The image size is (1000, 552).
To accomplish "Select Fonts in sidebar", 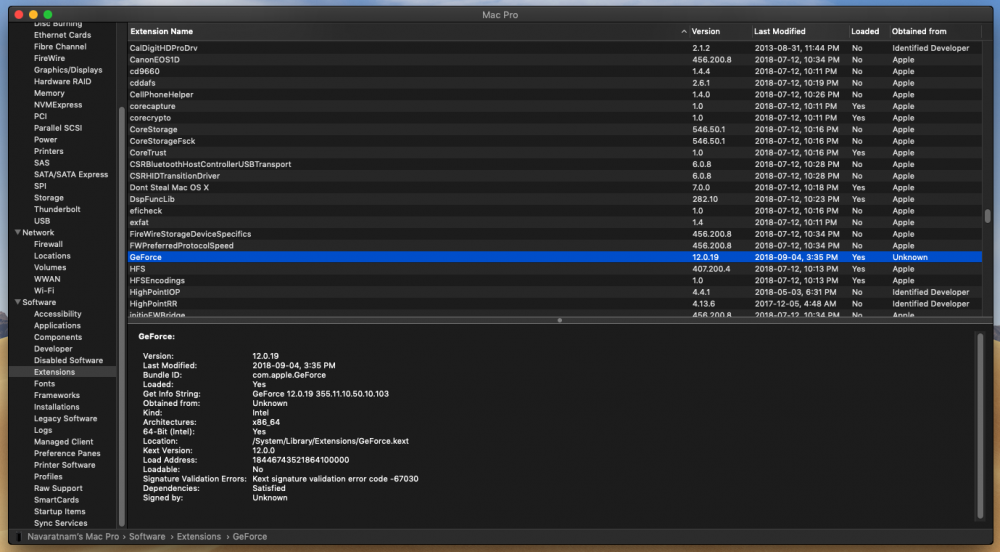I will point(44,384).
